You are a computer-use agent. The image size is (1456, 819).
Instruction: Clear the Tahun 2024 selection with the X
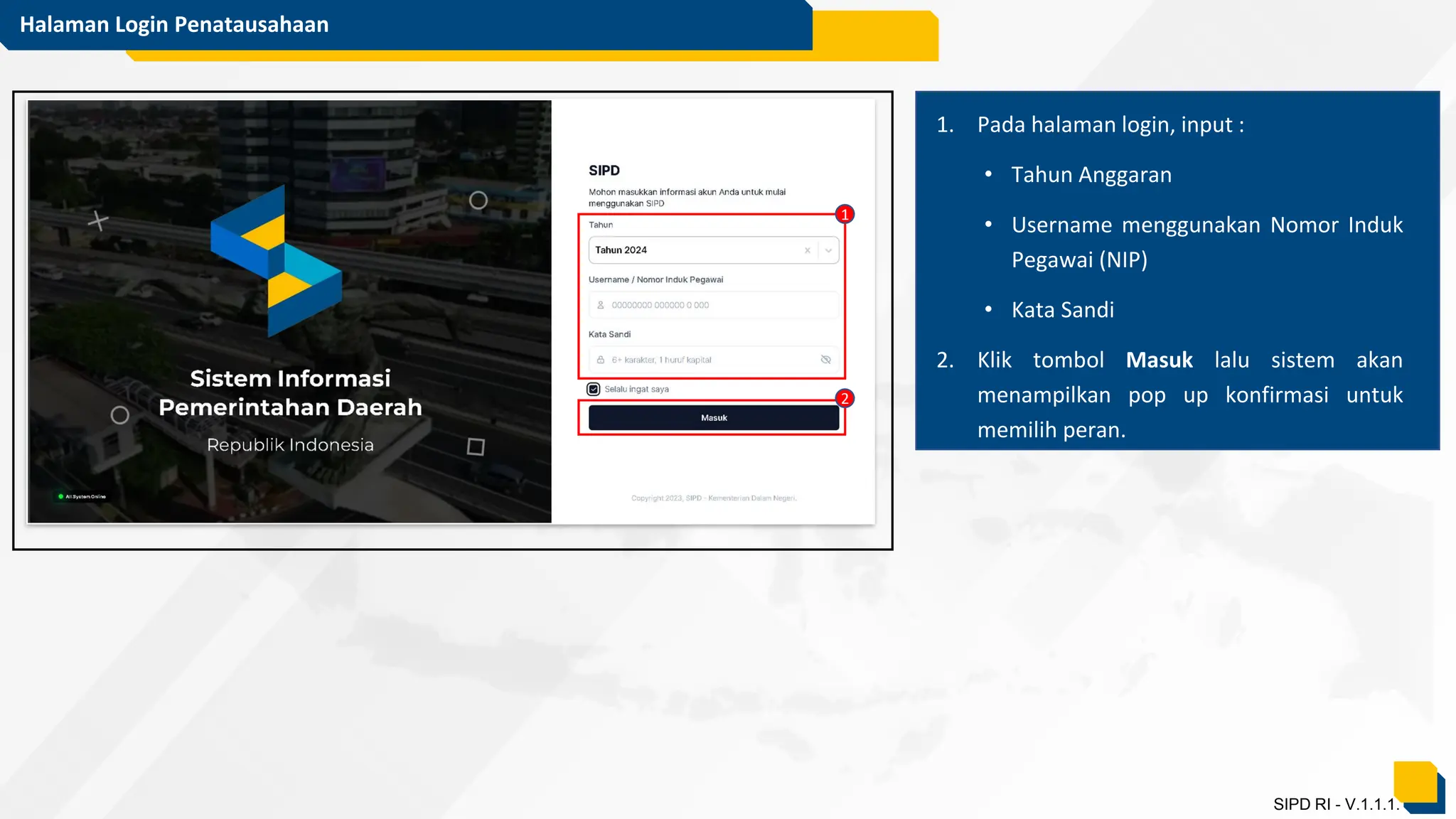tap(807, 250)
